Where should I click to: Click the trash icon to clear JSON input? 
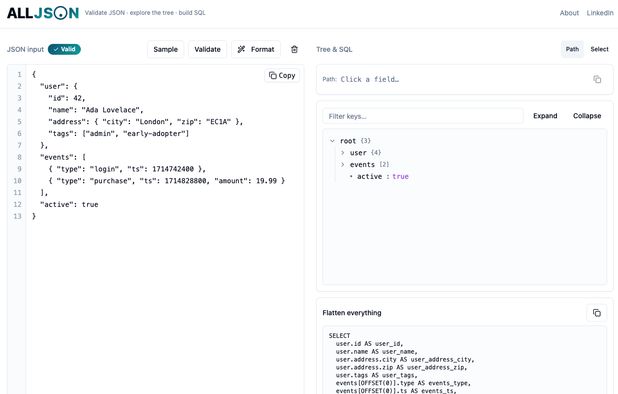(x=294, y=49)
